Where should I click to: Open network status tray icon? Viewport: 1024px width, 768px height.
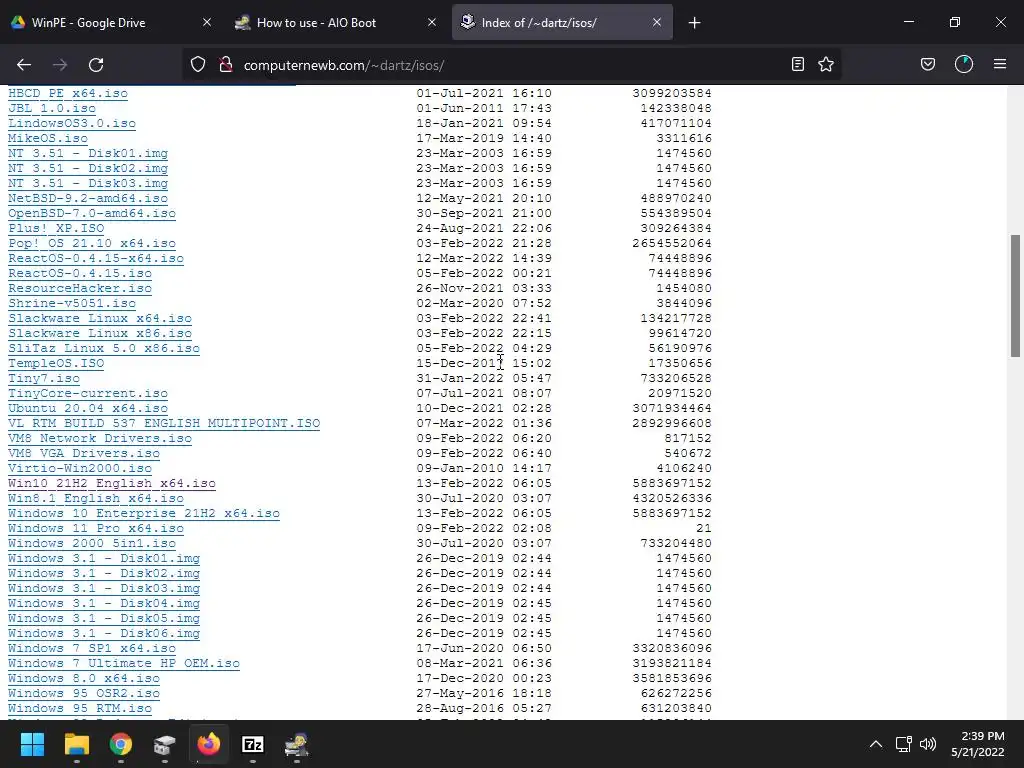pos(904,744)
